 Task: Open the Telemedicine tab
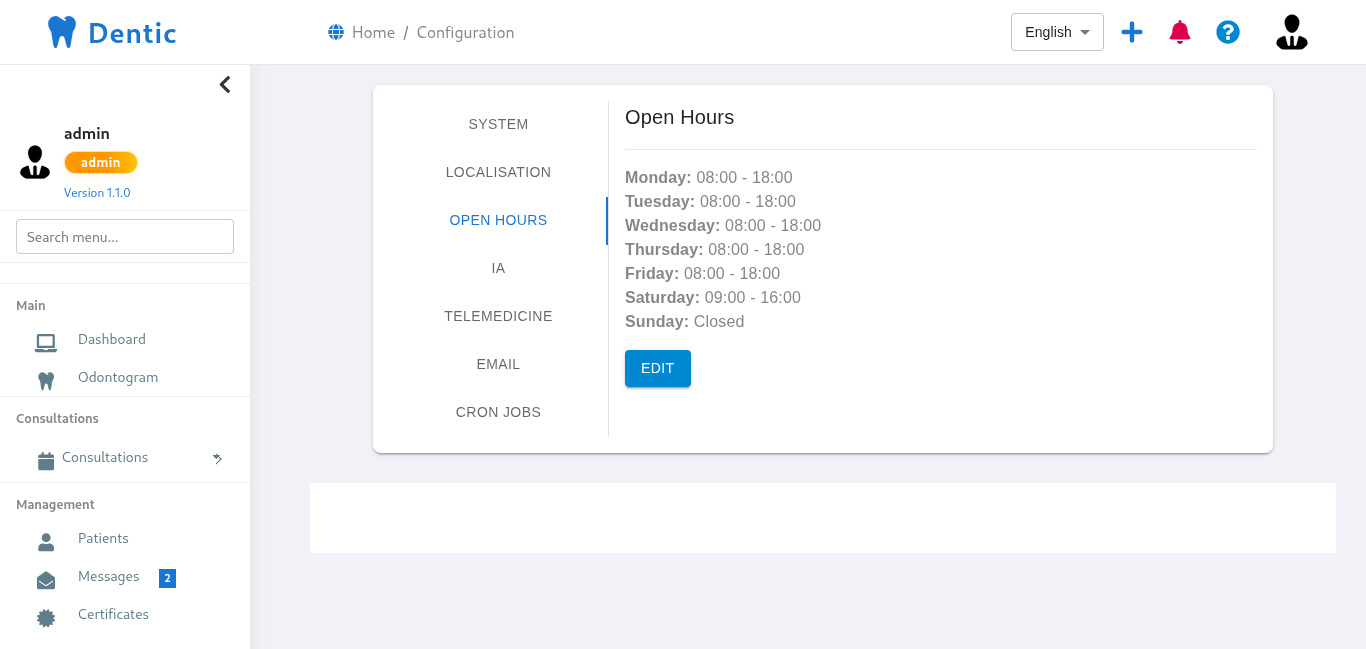(498, 316)
